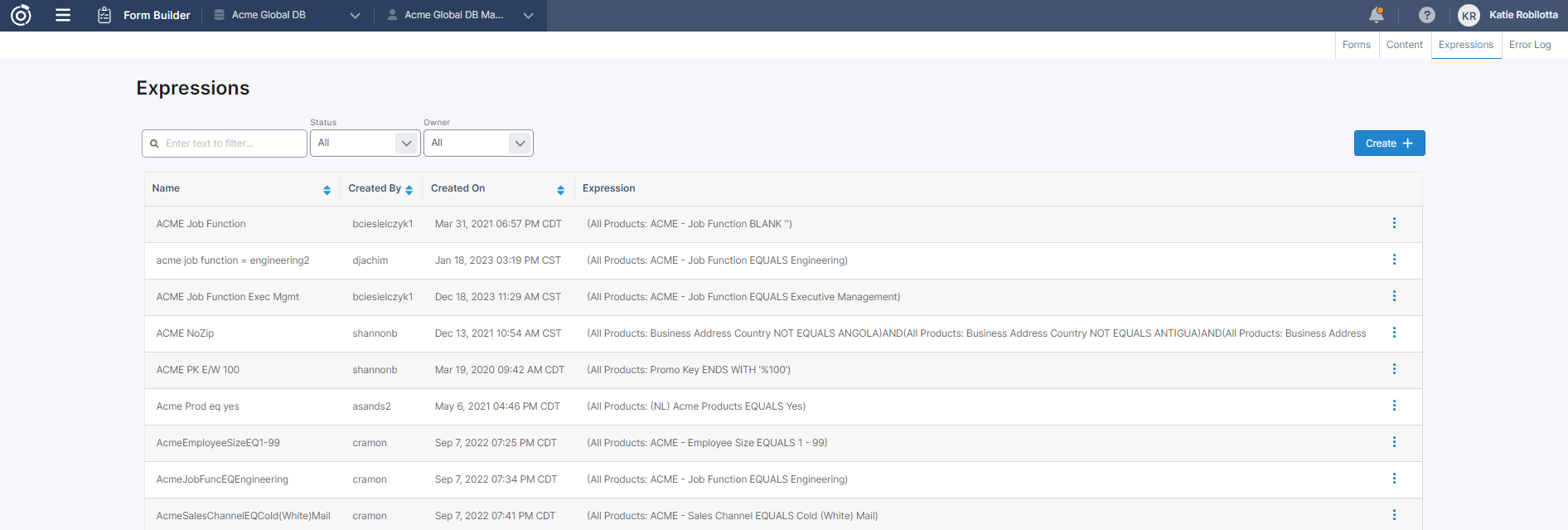1568x530 pixels.
Task: Switch to the Forms tab
Action: 1356,45
